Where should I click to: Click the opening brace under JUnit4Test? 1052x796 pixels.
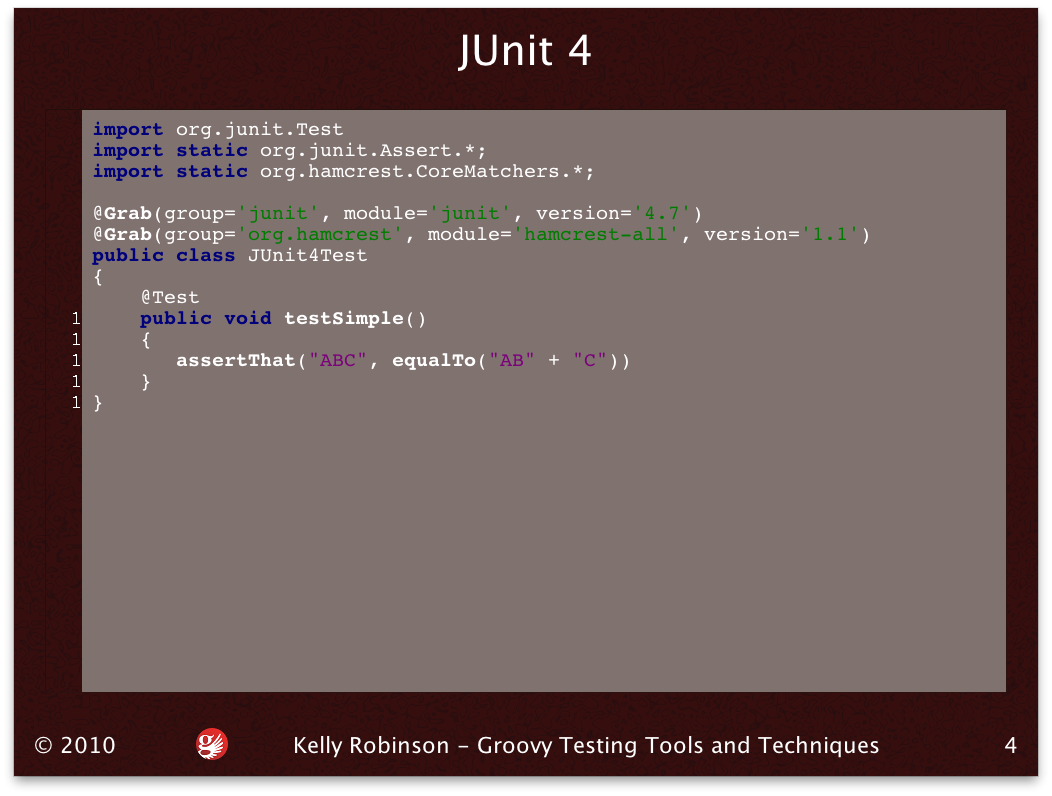pos(97,276)
